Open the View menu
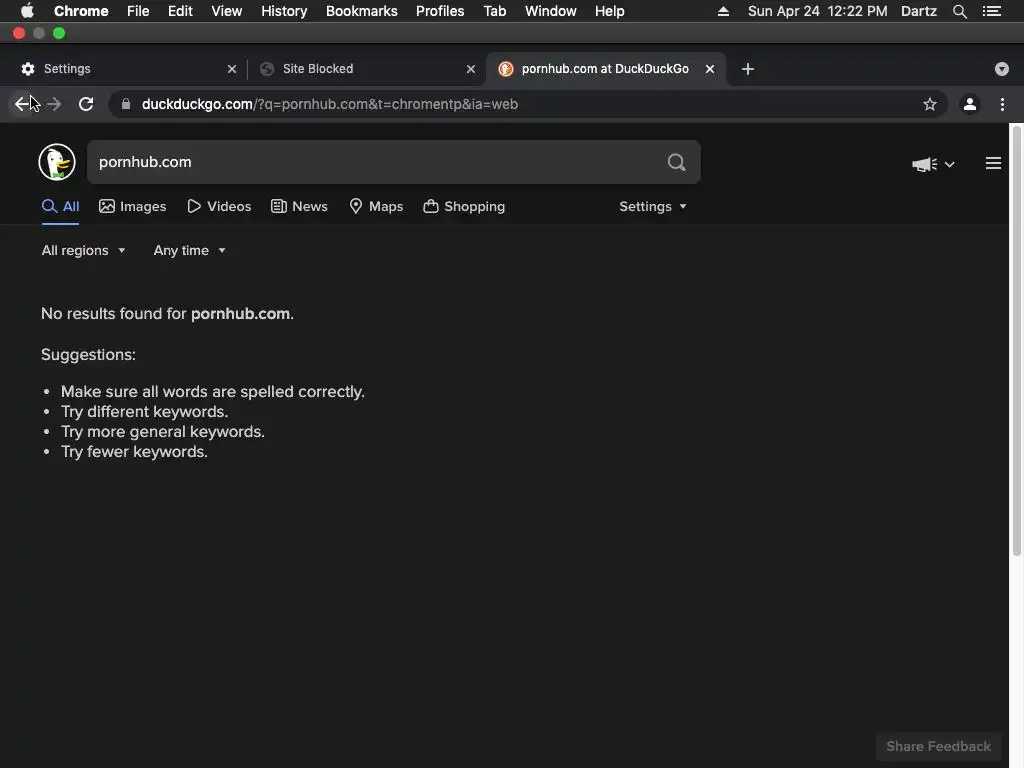This screenshot has height=768, width=1024. click(227, 11)
